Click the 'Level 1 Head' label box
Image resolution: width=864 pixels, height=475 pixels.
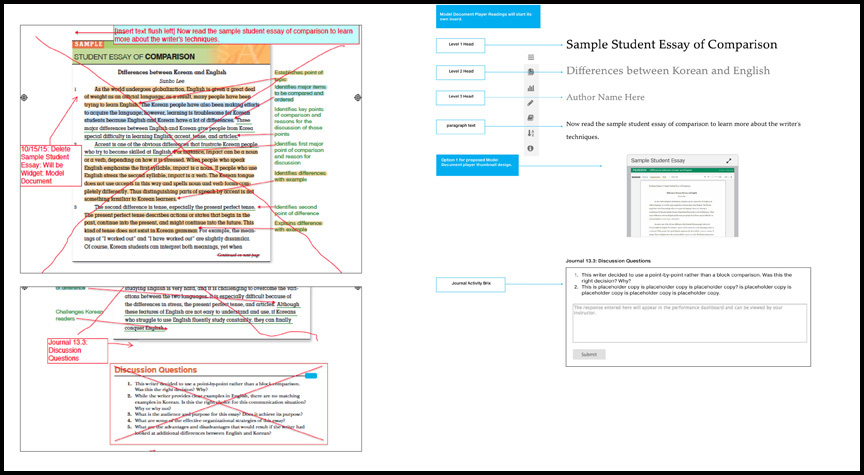[461, 45]
